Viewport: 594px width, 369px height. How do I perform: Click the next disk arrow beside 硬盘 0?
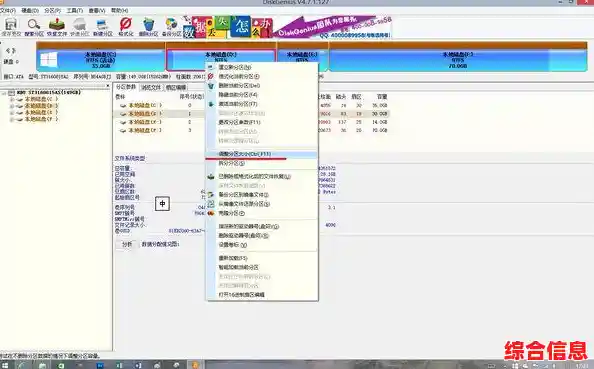tap(14, 50)
